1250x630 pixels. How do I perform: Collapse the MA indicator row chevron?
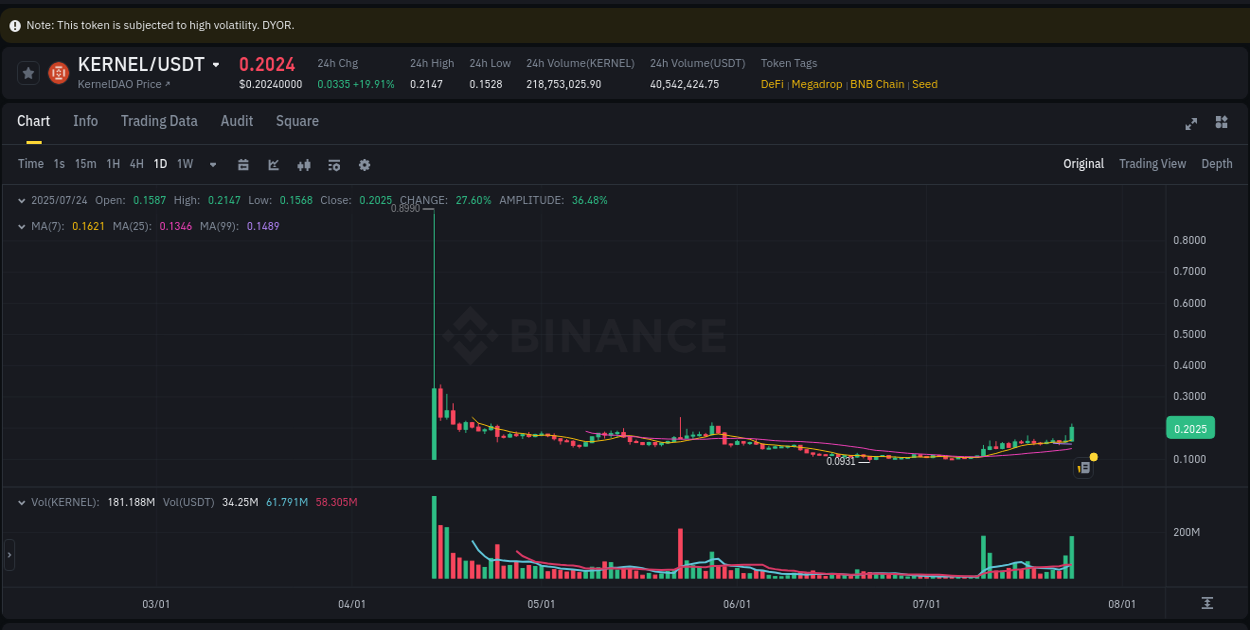click(x=21, y=226)
